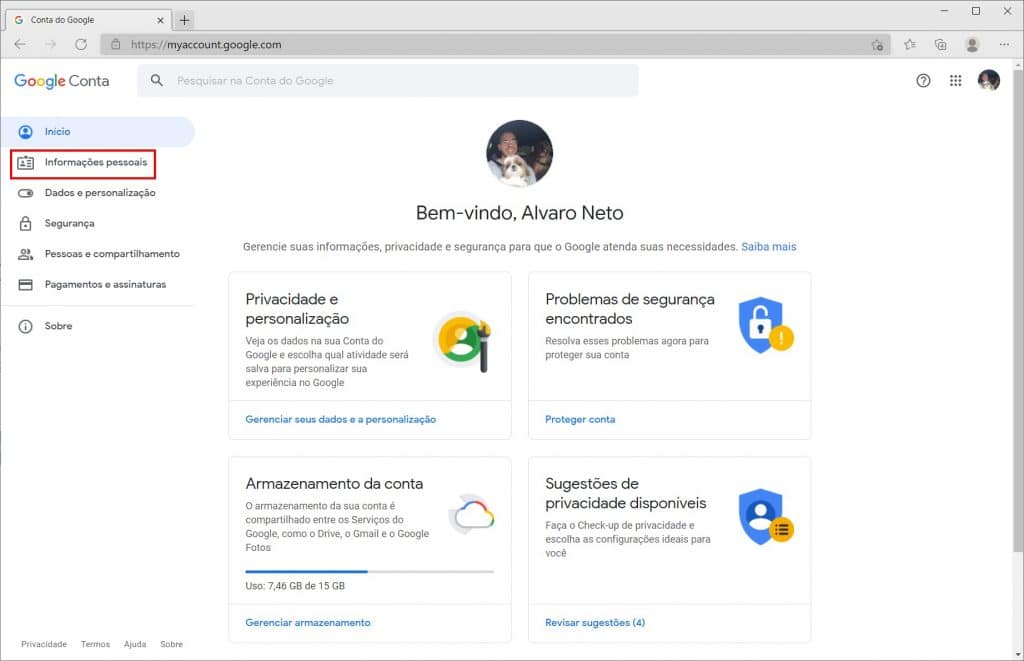Image resolution: width=1024 pixels, height=661 pixels.
Task: Click Gerenciar seus dados e a personalização
Action: [340, 419]
